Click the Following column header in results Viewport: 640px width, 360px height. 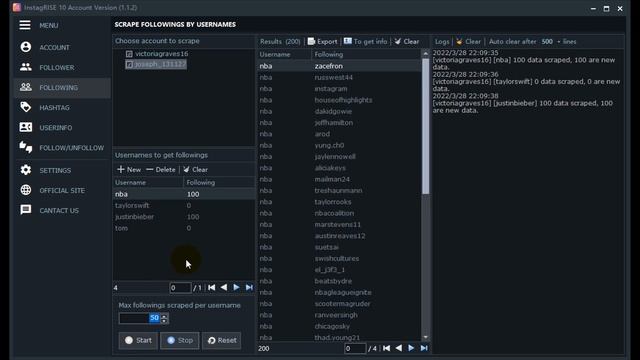pos(366,54)
